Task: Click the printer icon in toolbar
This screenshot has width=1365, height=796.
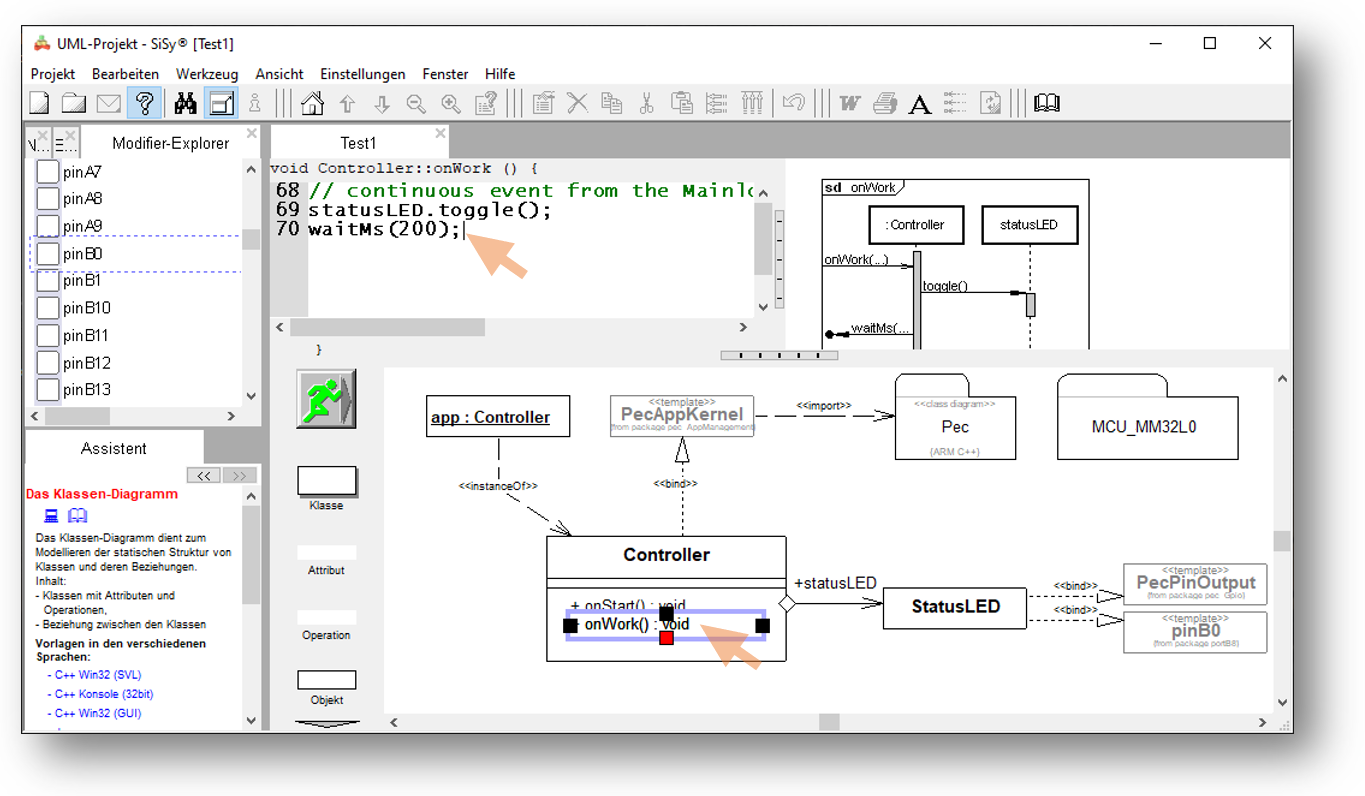Action: pos(885,103)
